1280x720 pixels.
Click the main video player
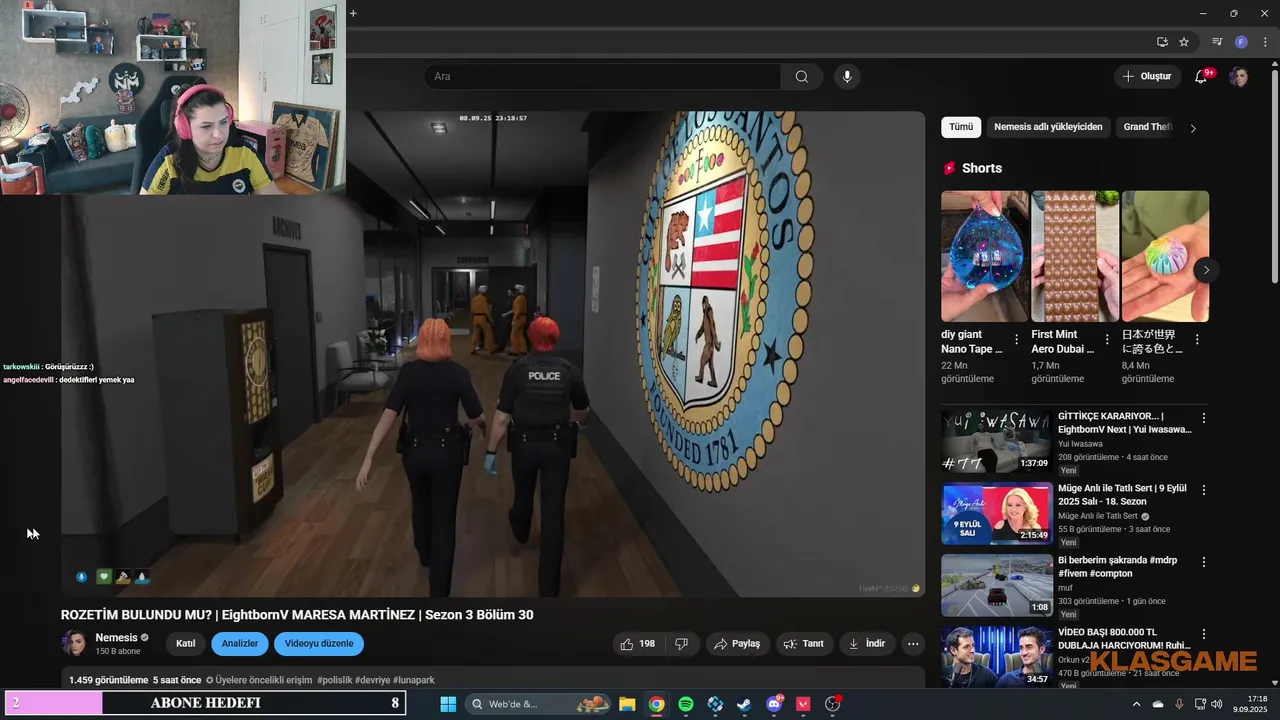[x=493, y=354]
